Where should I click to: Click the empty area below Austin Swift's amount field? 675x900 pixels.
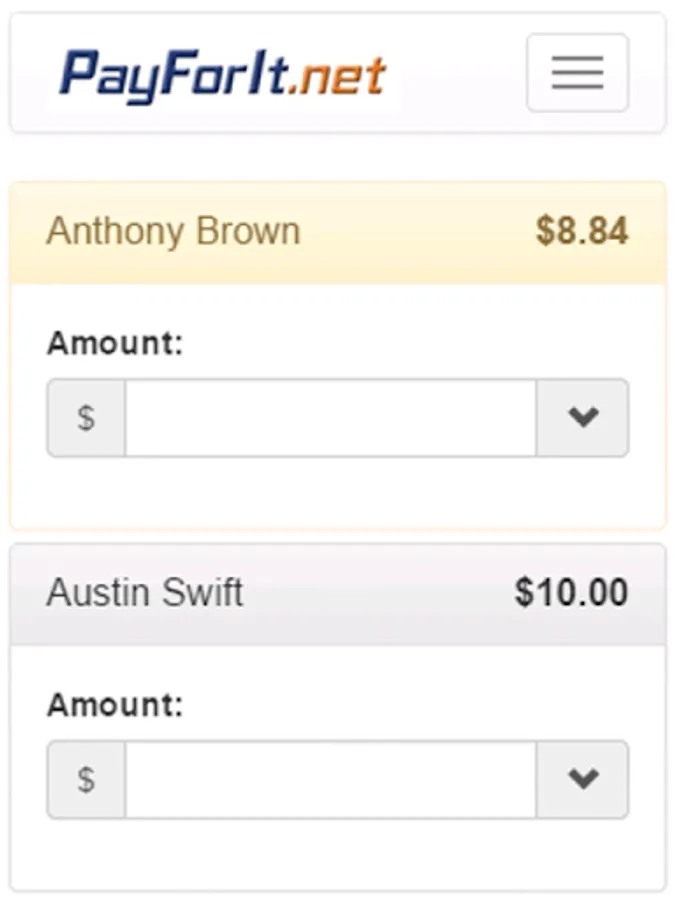click(x=337, y=853)
